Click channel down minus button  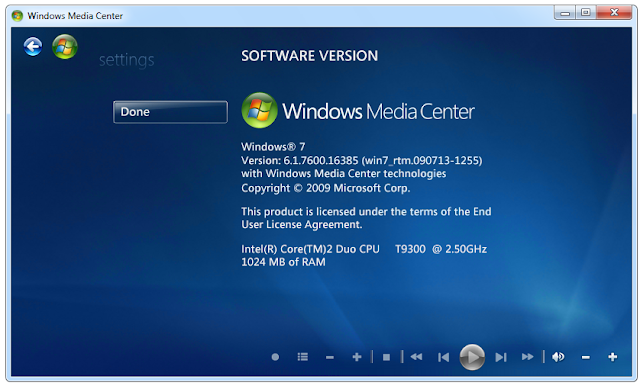(330, 358)
